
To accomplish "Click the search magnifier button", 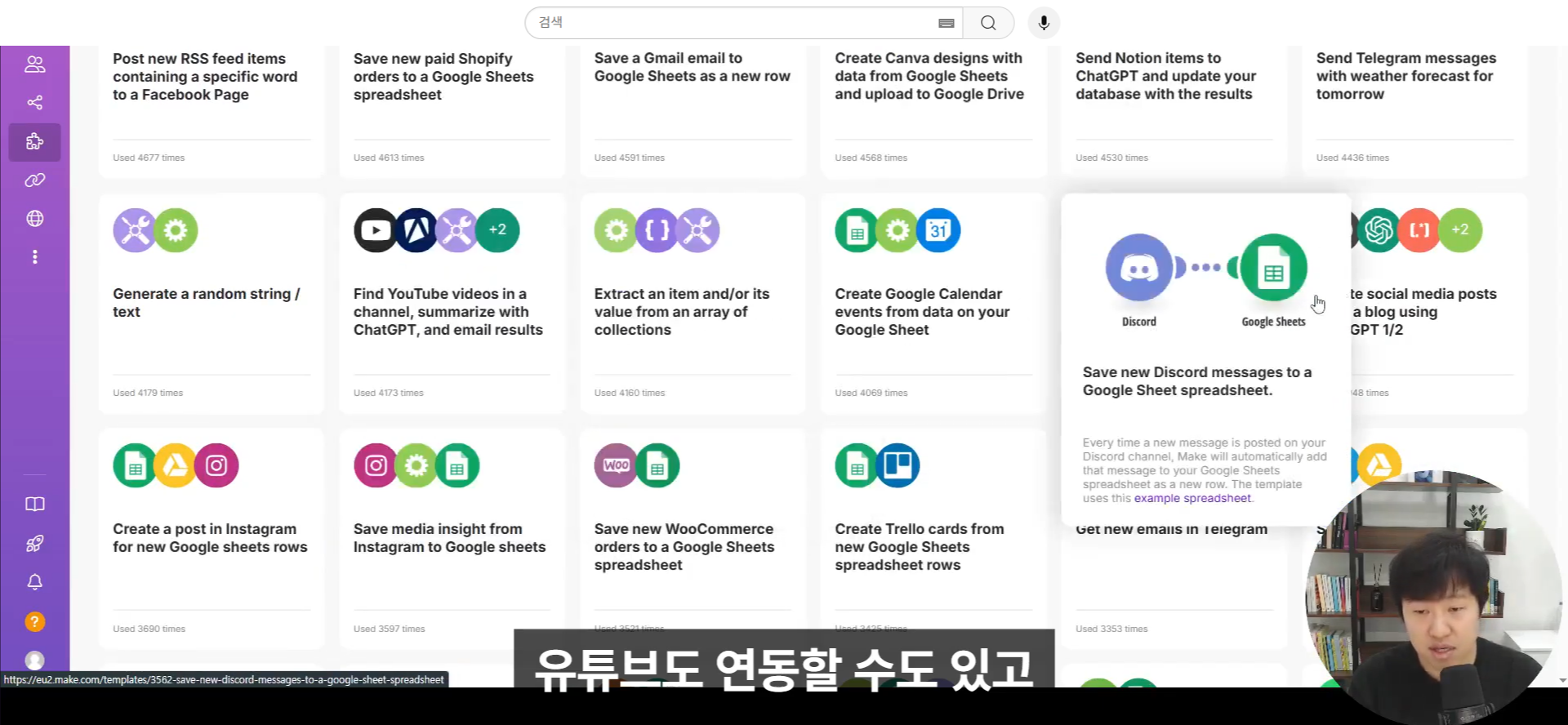I will pyautogui.click(x=988, y=23).
